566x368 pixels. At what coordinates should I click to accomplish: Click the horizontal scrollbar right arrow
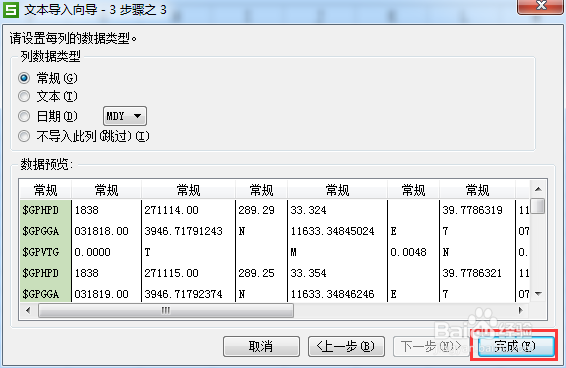(x=521, y=310)
